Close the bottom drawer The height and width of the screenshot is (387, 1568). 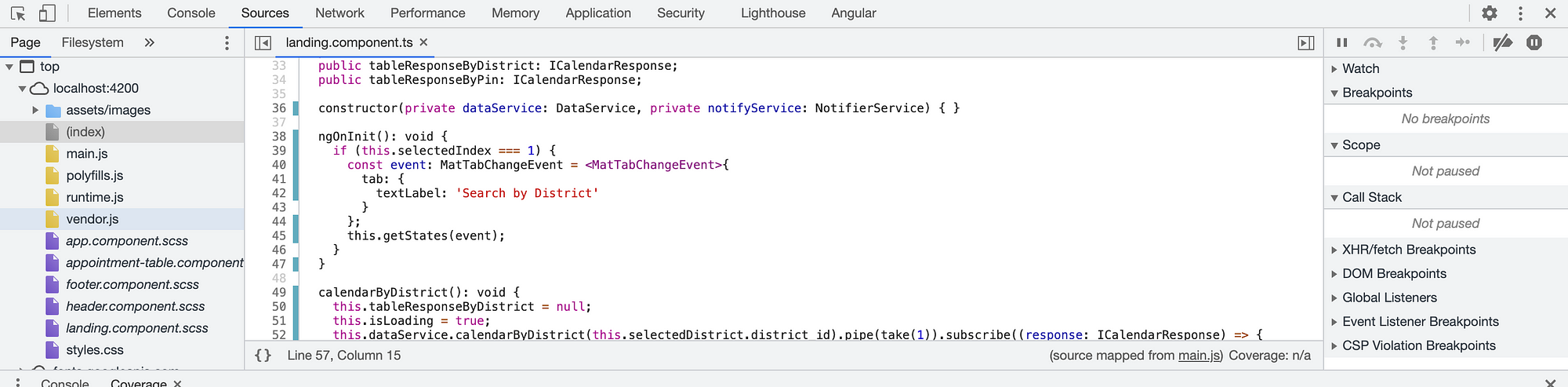click(1550, 383)
